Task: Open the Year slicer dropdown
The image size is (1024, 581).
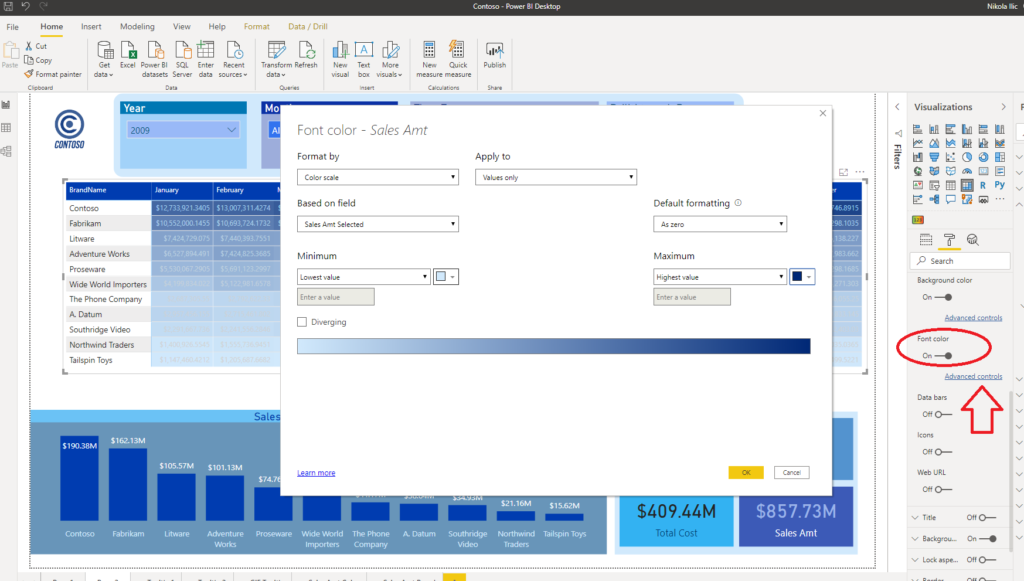Action: [183, 130]
